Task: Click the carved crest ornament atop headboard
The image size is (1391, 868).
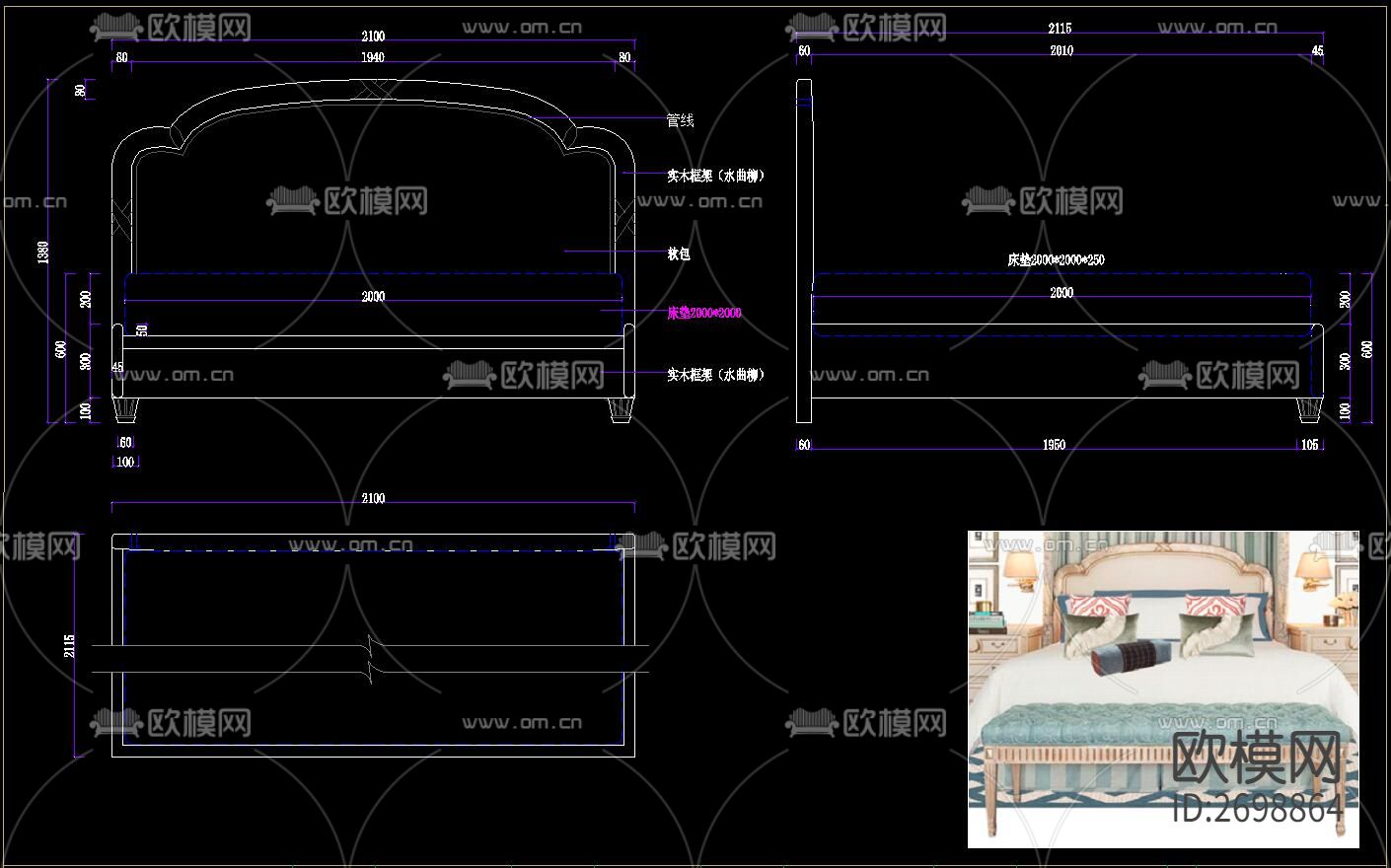Action: pos(372,91)
